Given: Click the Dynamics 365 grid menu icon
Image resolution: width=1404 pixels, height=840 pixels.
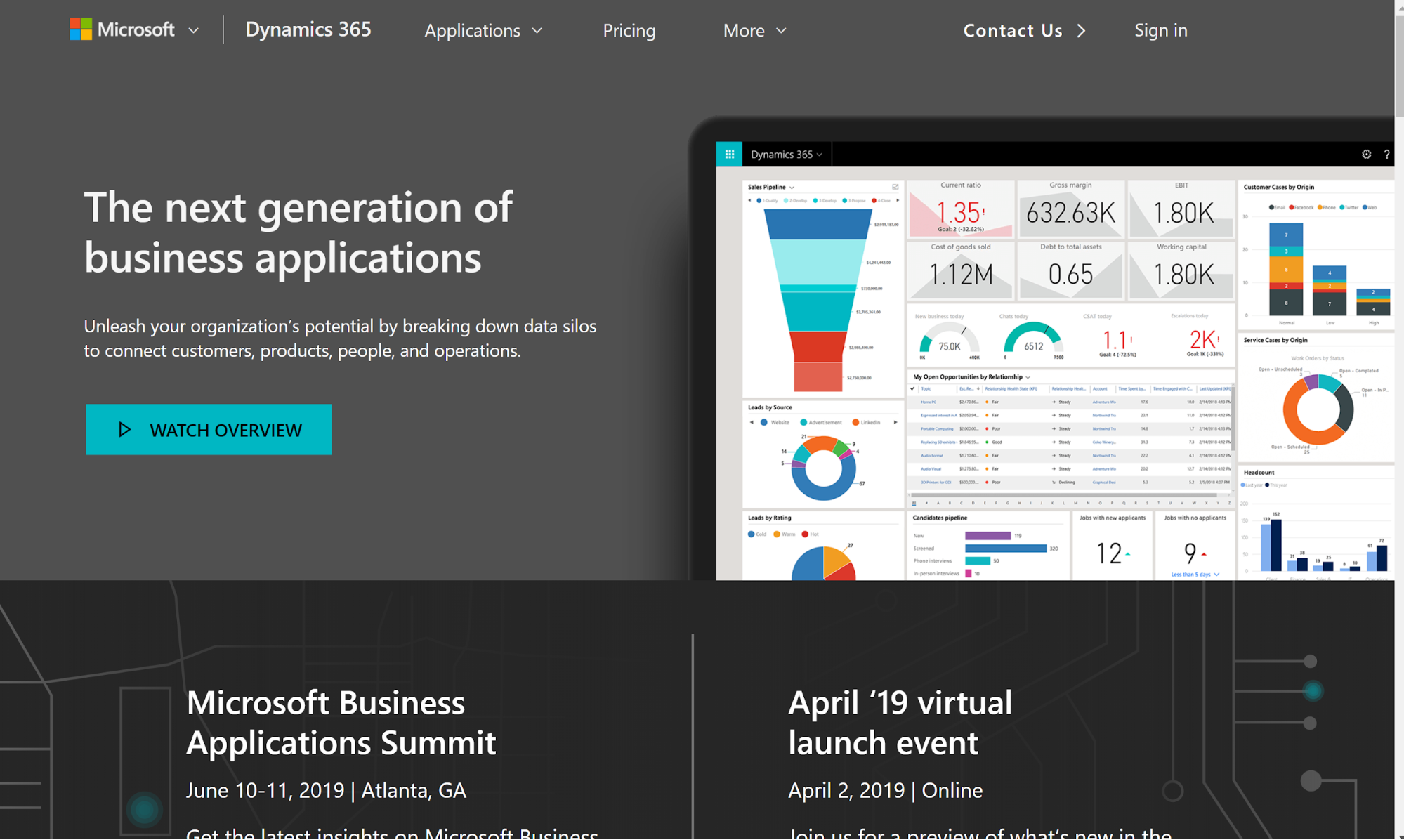Looking at the screenshot, I should [x=729, y=154].
